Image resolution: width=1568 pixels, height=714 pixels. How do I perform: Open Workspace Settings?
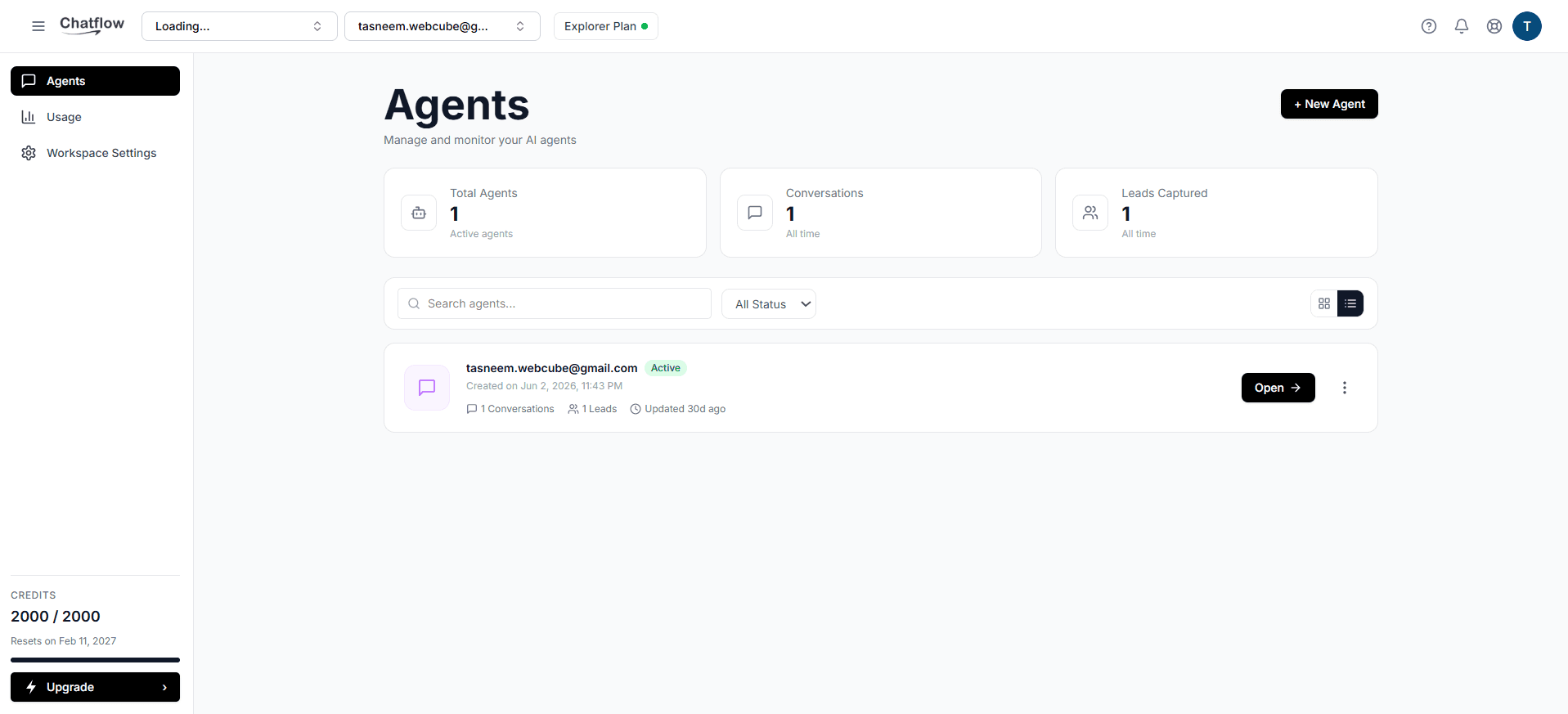pos(95,153)
